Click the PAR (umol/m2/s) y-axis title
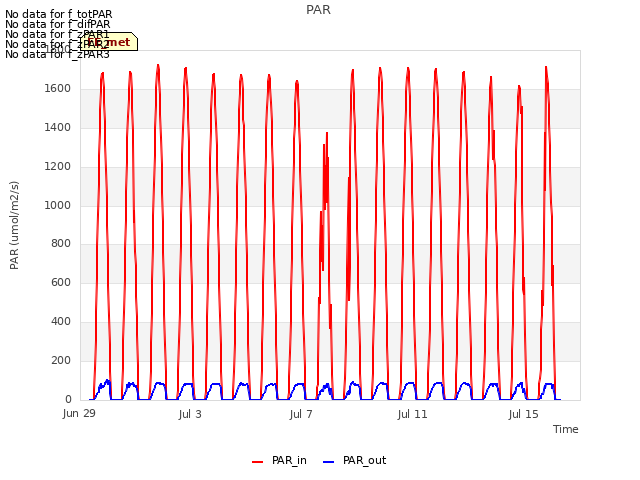This screenshot has width=640, height=480. tap(14, 225)
